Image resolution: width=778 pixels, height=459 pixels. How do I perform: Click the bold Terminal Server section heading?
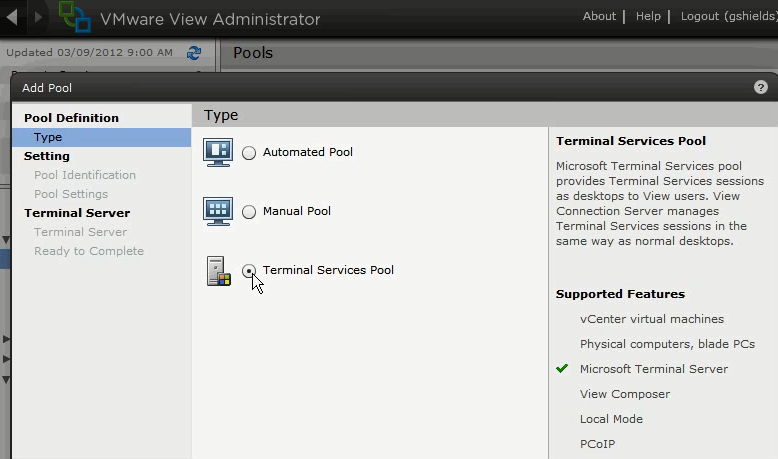pos(77,213)
